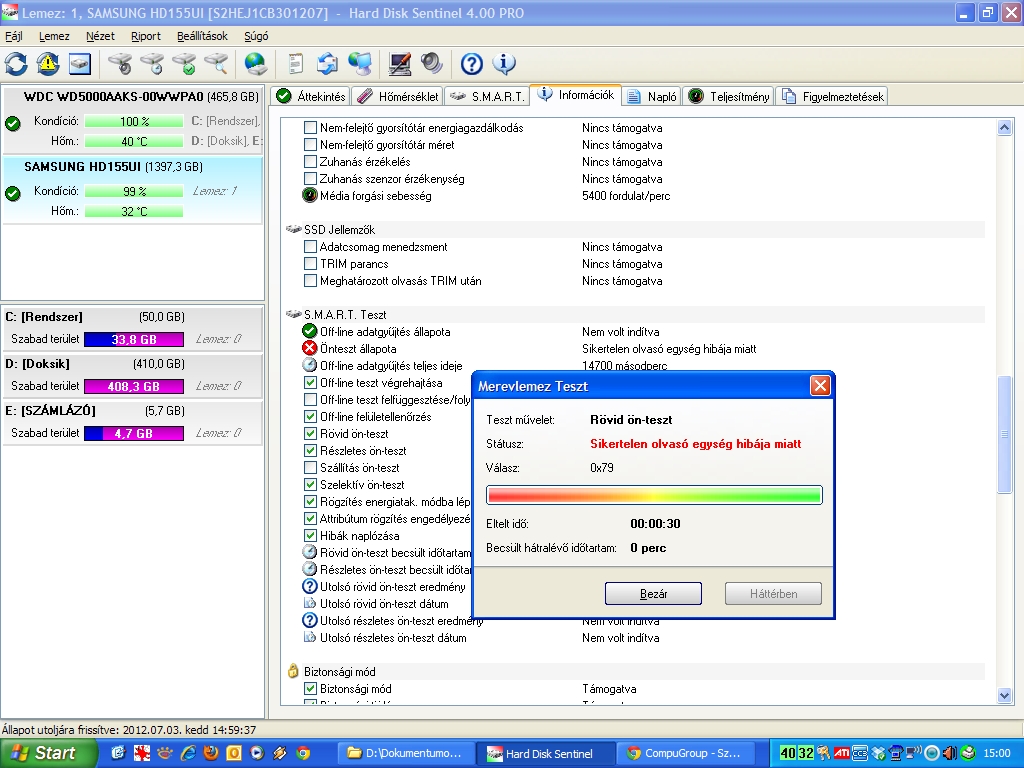Click the disk with green checkmark icon
The height and width of the screenshot is (768, 1024).
[x=184, y=63]
